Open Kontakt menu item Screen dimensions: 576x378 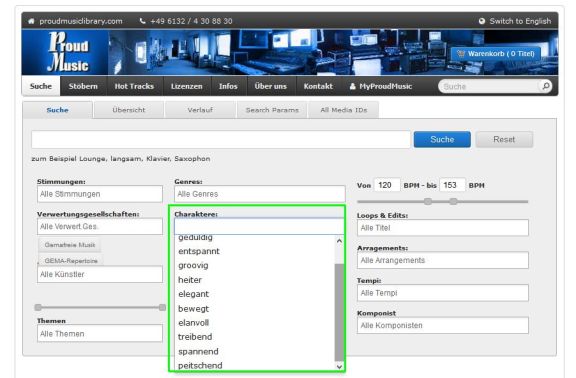318,86
